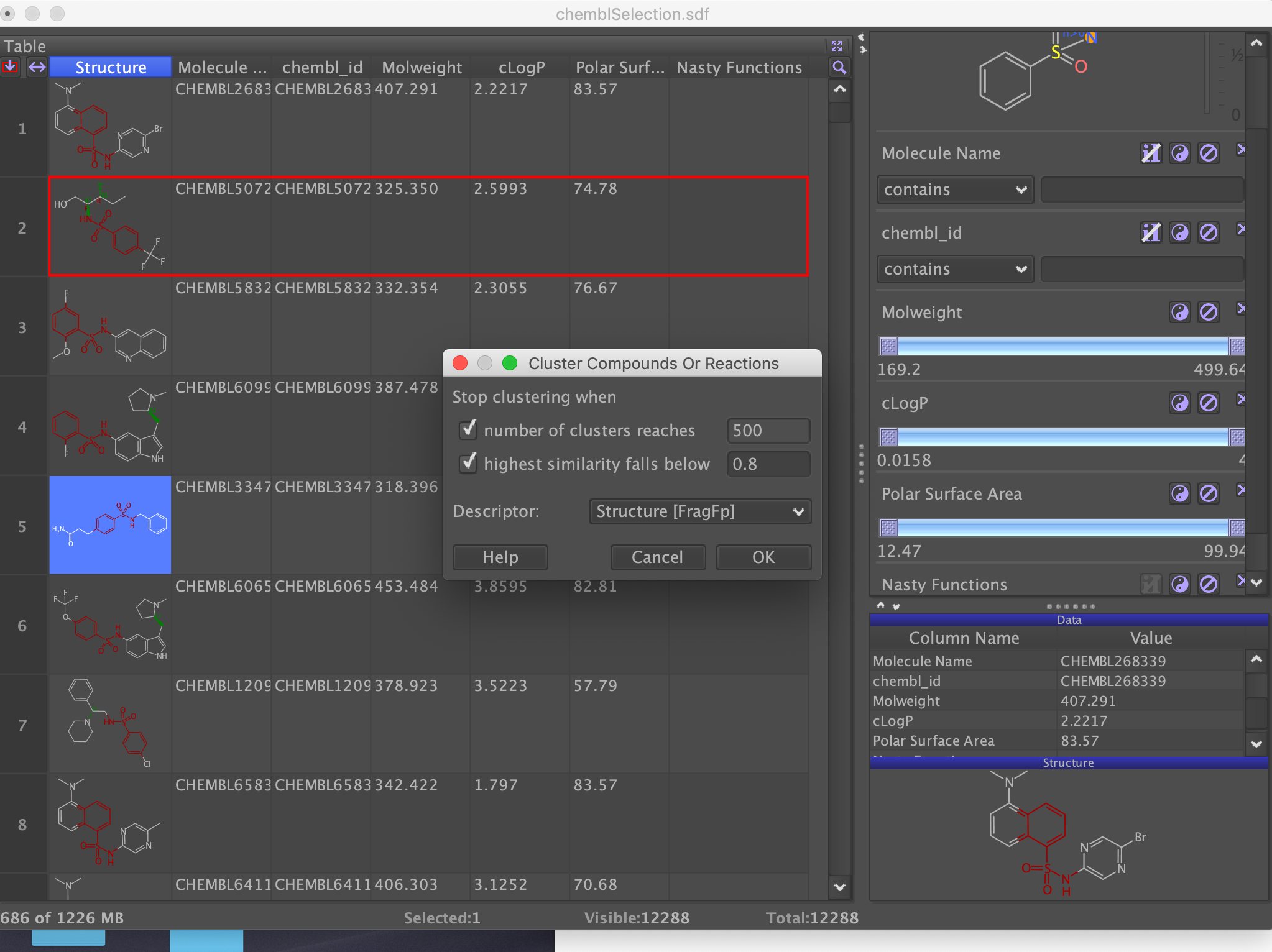Click the Molecule ... column header
Viewport: 1272px width, 952px height.
click(x=222, y=67)
